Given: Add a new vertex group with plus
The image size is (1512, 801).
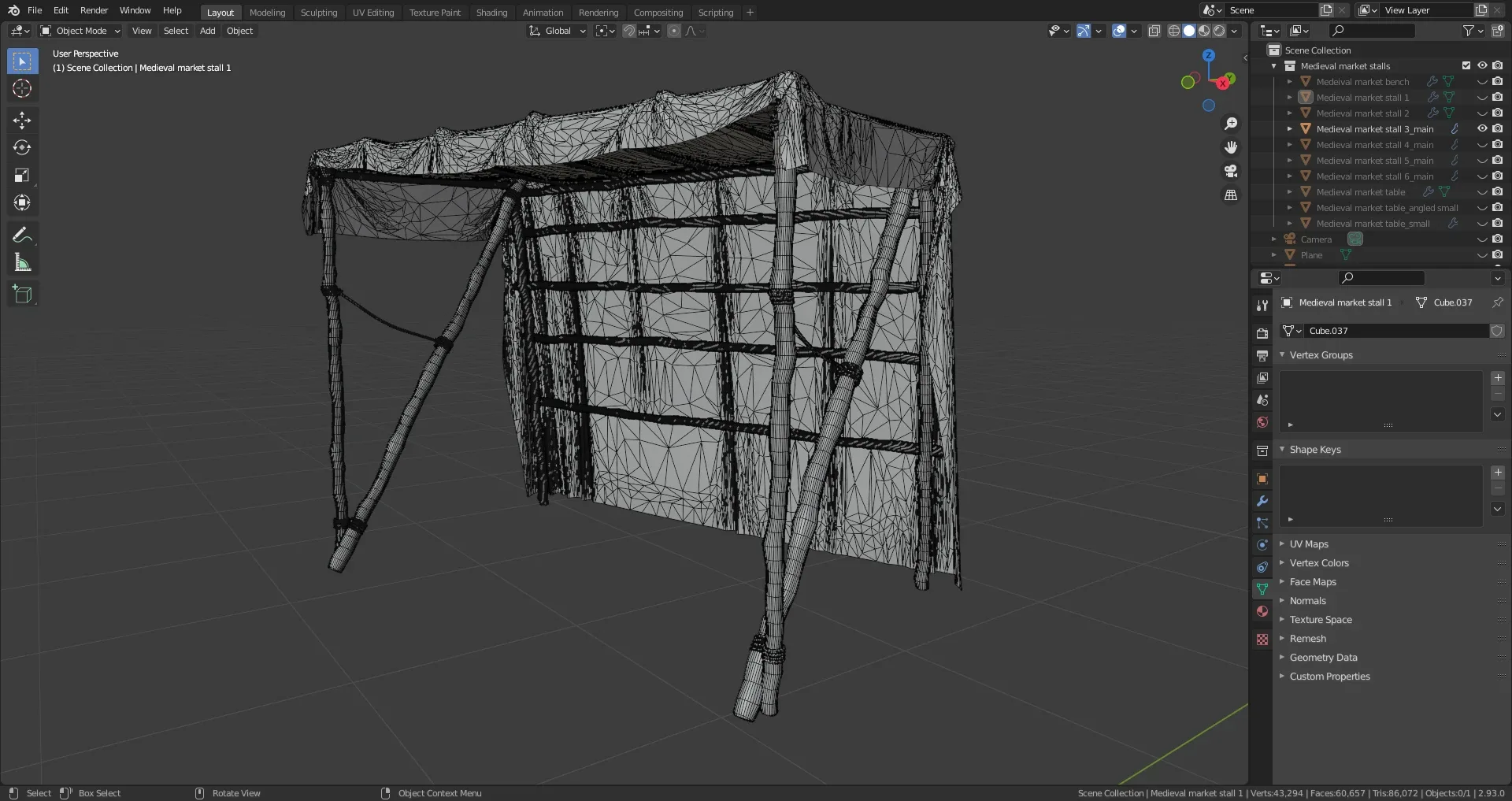Looking at the screenshot, I should (x=1498, y=378).
